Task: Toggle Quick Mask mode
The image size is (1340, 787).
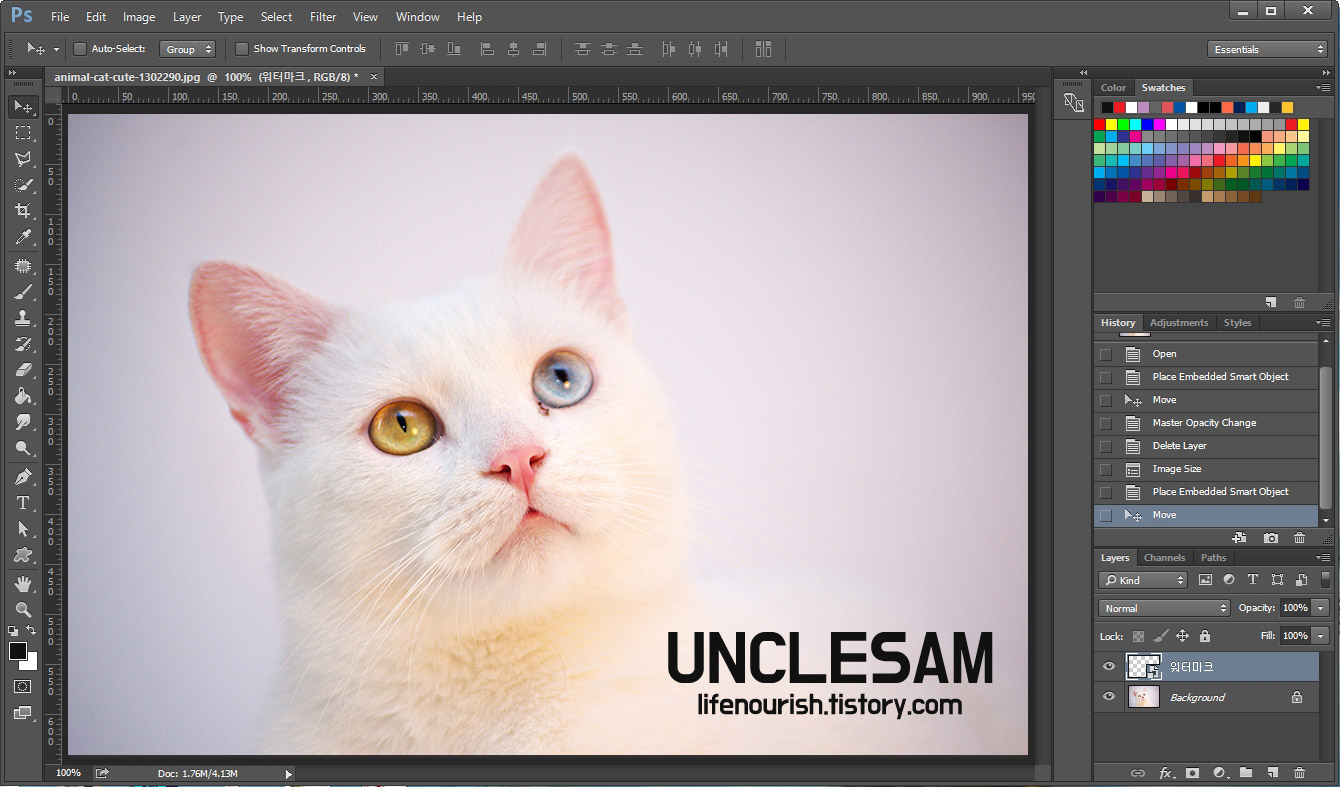Action: click(x=22, y=687)
